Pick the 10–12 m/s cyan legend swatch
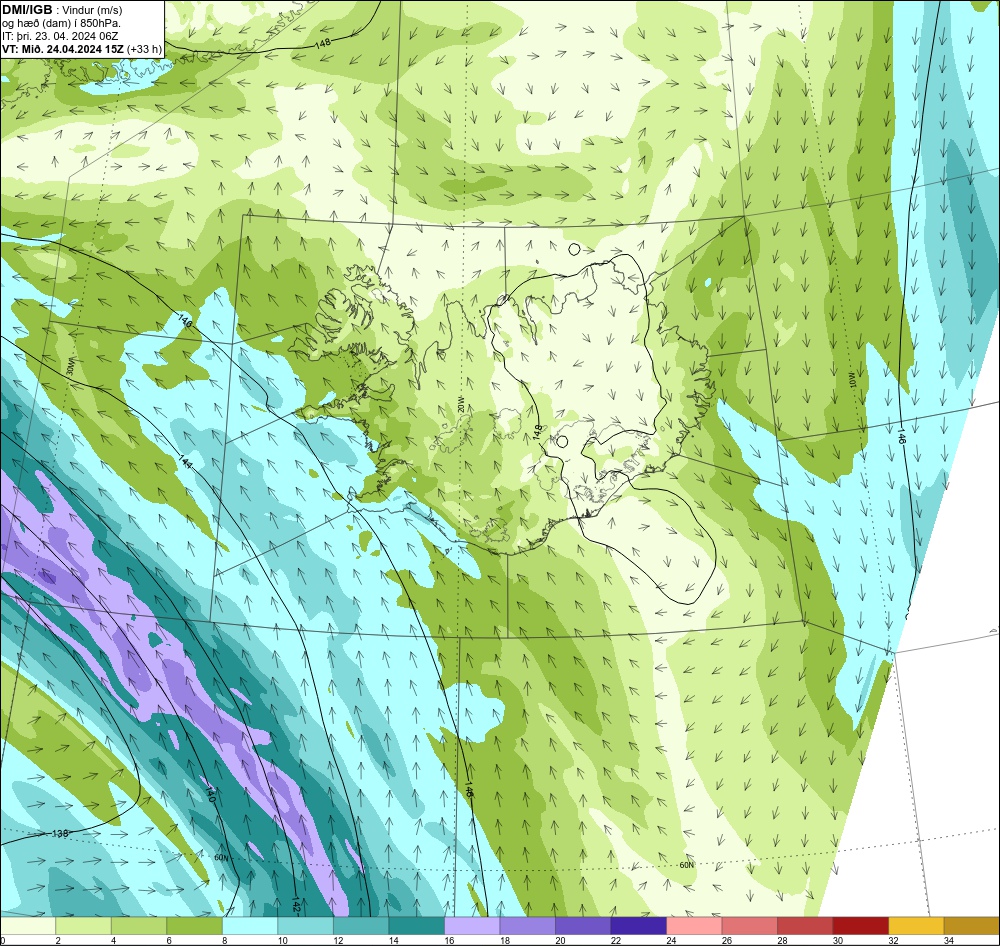 [x=305, y=926]
